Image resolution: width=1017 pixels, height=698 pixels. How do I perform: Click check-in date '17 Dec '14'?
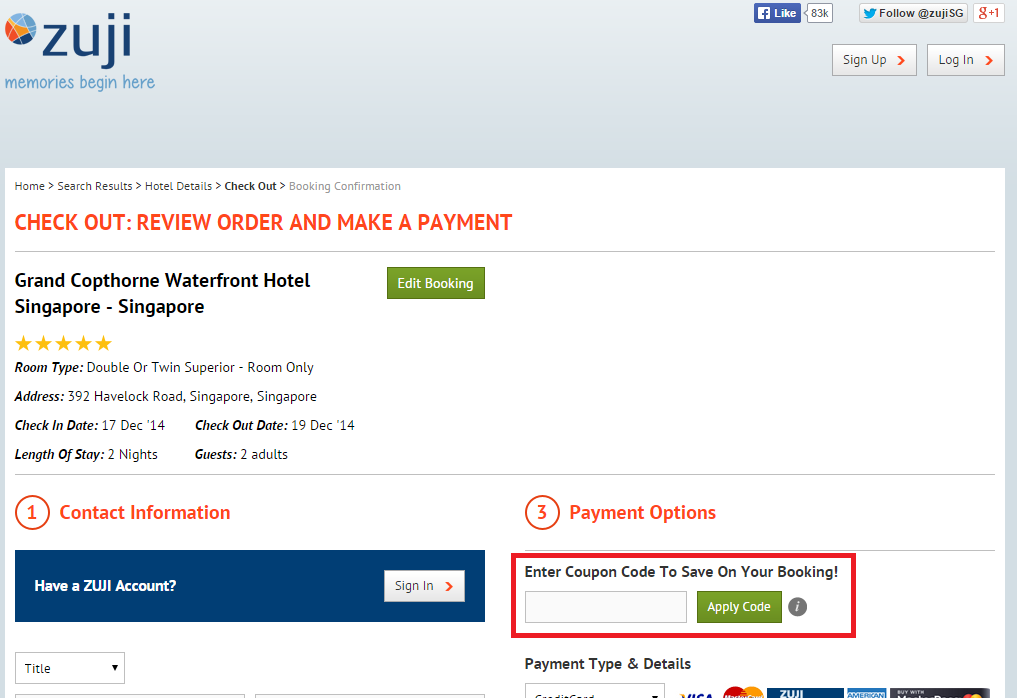[x=134, y=426]
